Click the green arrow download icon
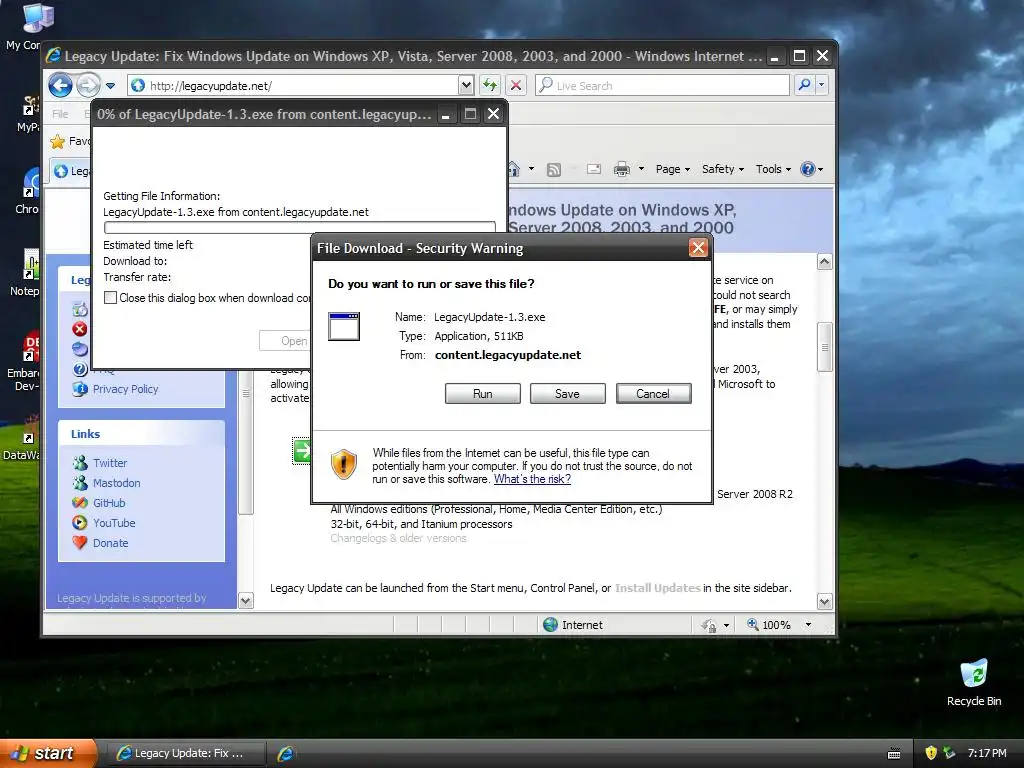The width and height of the screenshot is (1024, 768). [x=301, y=451]
